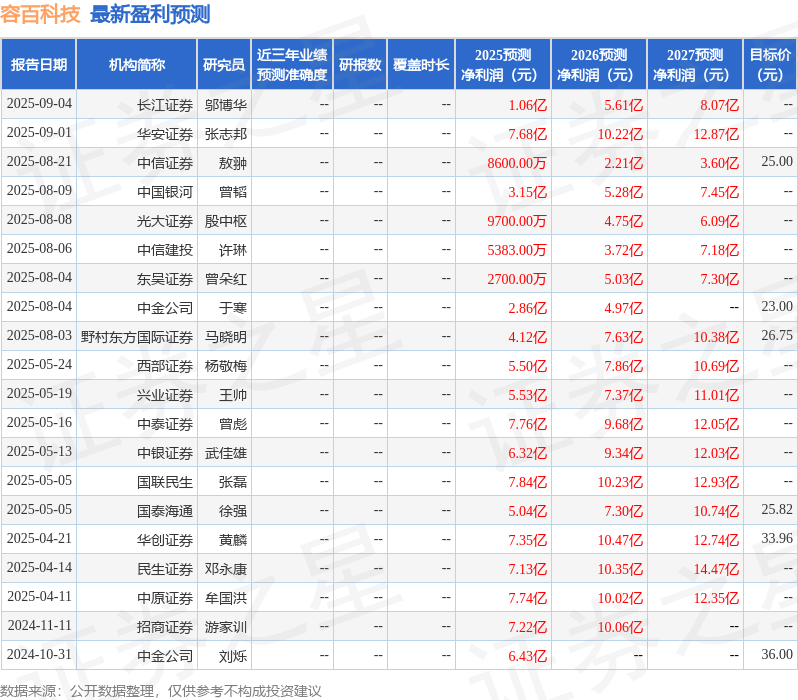
Task: Click the 研究员 column header
Action: (223, 65)
